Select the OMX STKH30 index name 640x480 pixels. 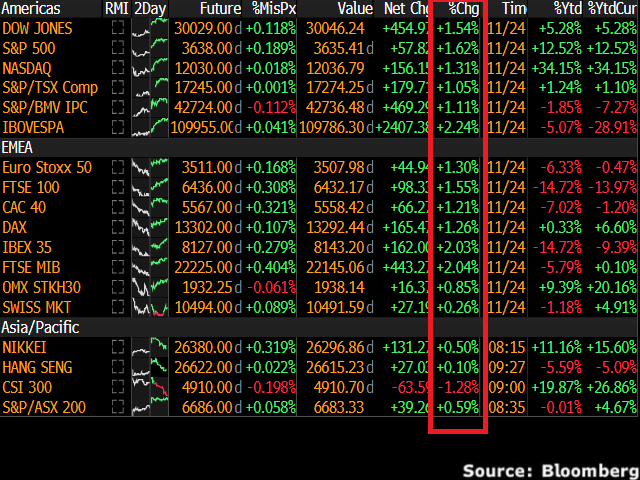pyautogui.click(x=42, y=287)
